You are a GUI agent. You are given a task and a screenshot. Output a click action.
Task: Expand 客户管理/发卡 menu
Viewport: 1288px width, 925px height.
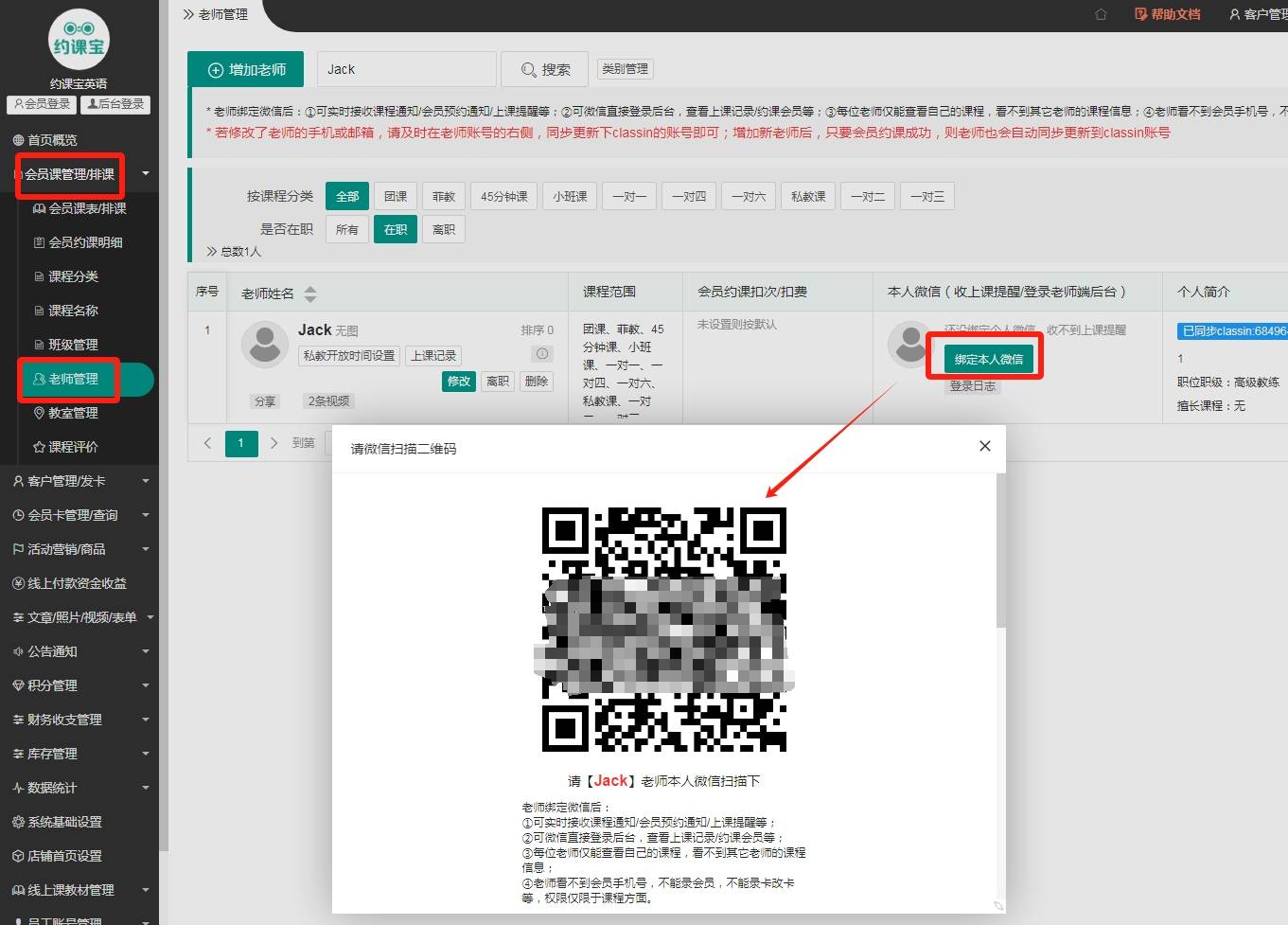(79, 481)
